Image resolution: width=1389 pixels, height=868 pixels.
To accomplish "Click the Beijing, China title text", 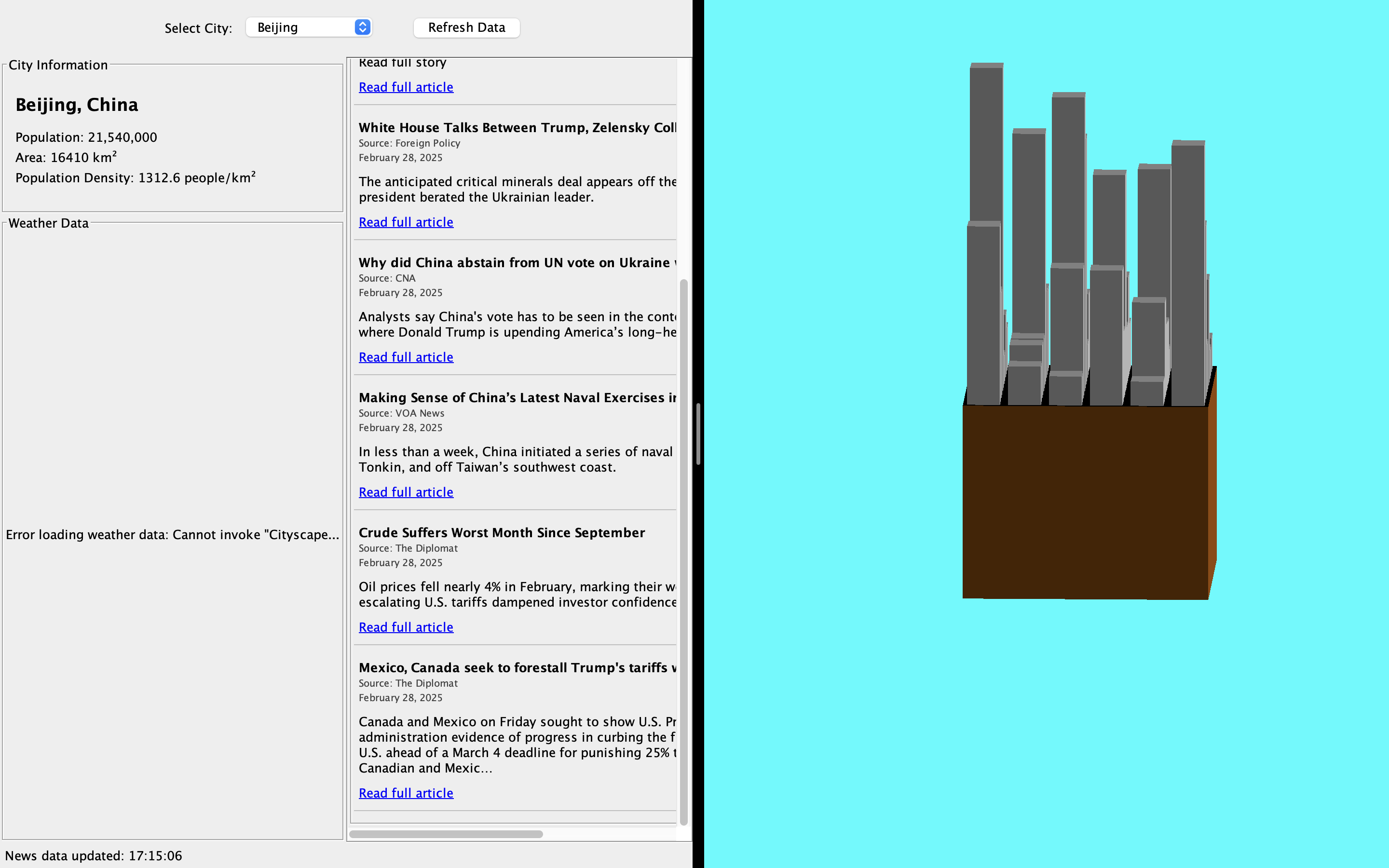I will click(76, 105).
